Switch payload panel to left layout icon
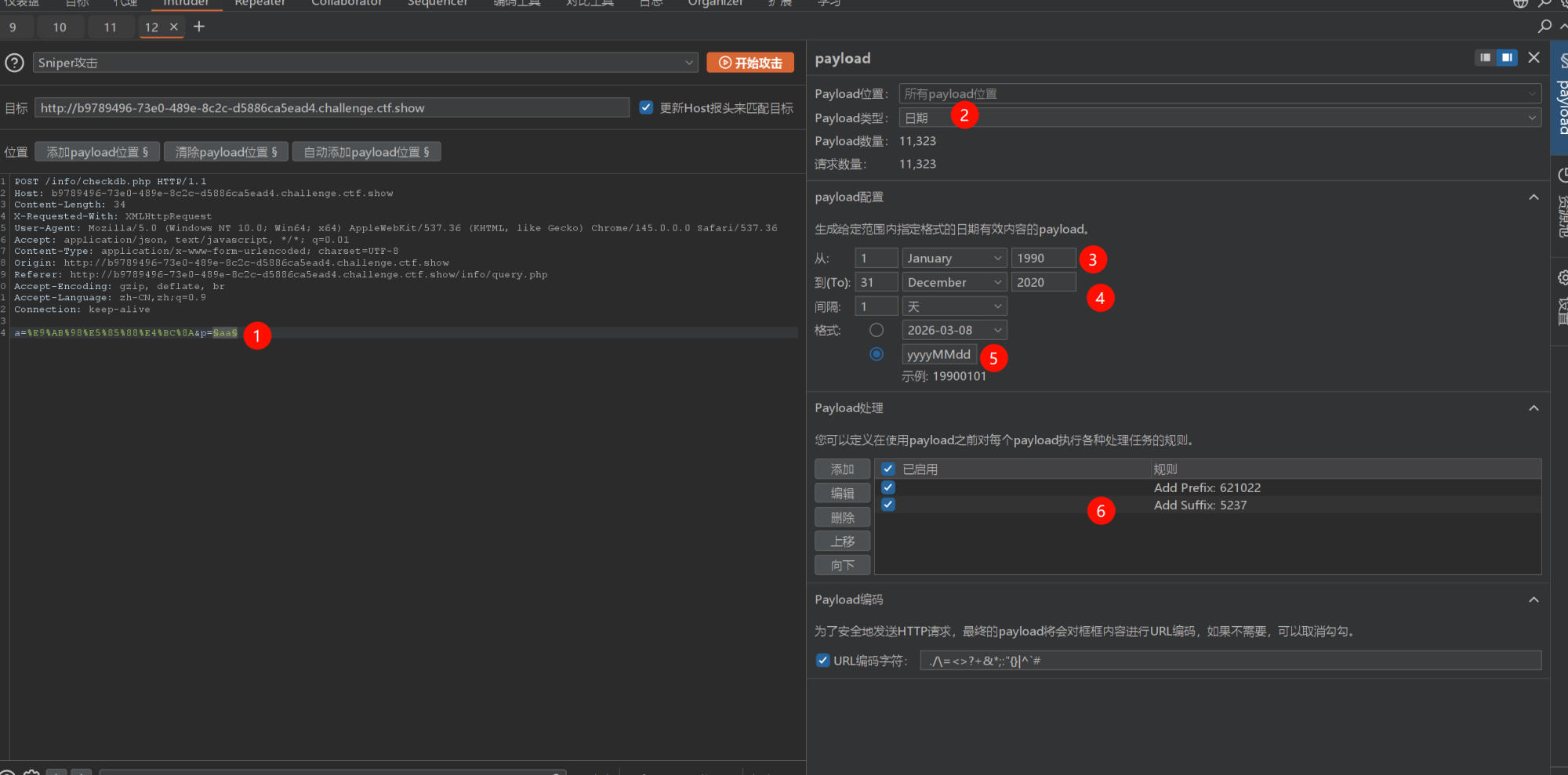 (x=1485, y=58)
